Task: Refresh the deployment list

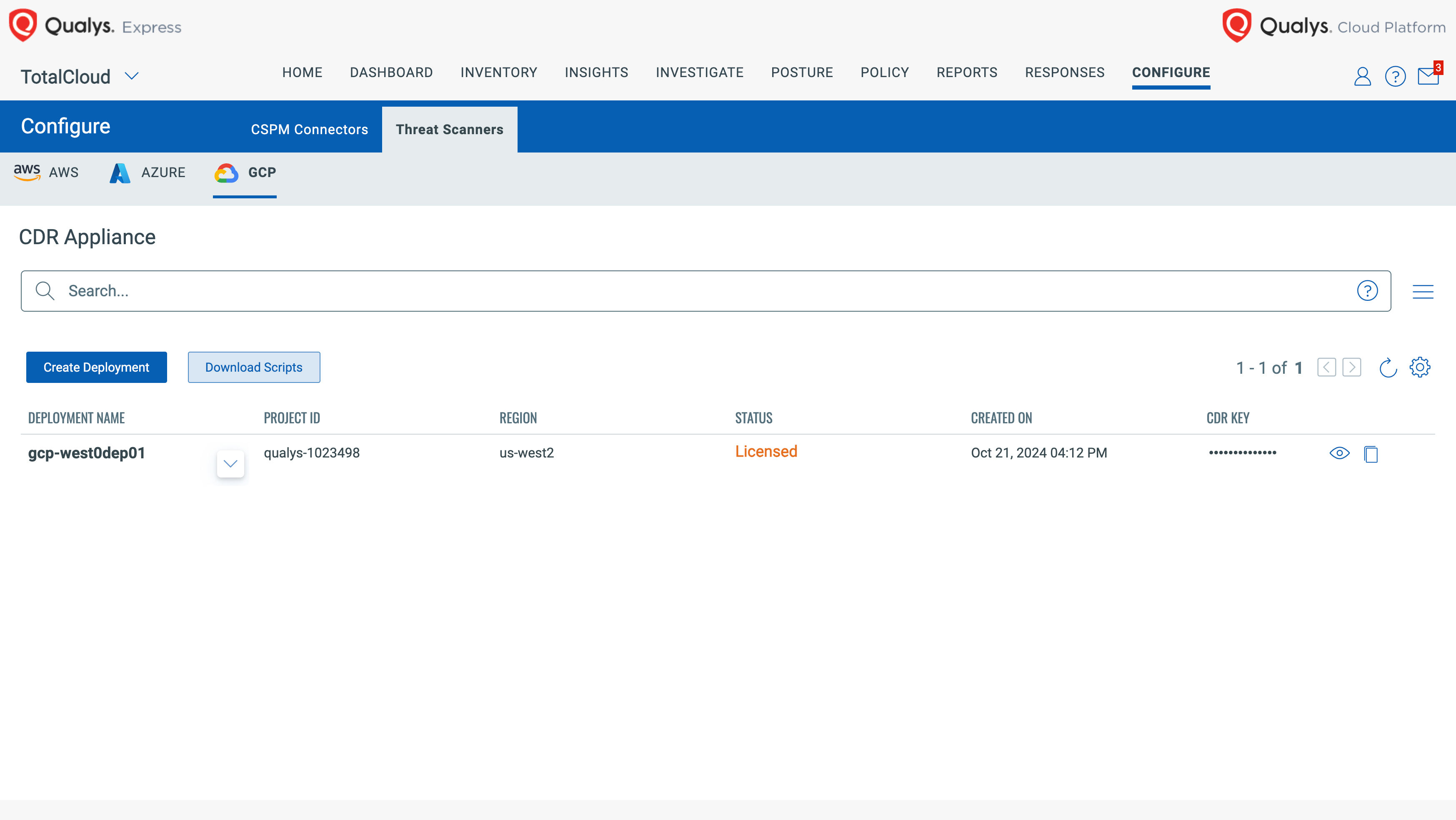Action: tap(1388, 367)
